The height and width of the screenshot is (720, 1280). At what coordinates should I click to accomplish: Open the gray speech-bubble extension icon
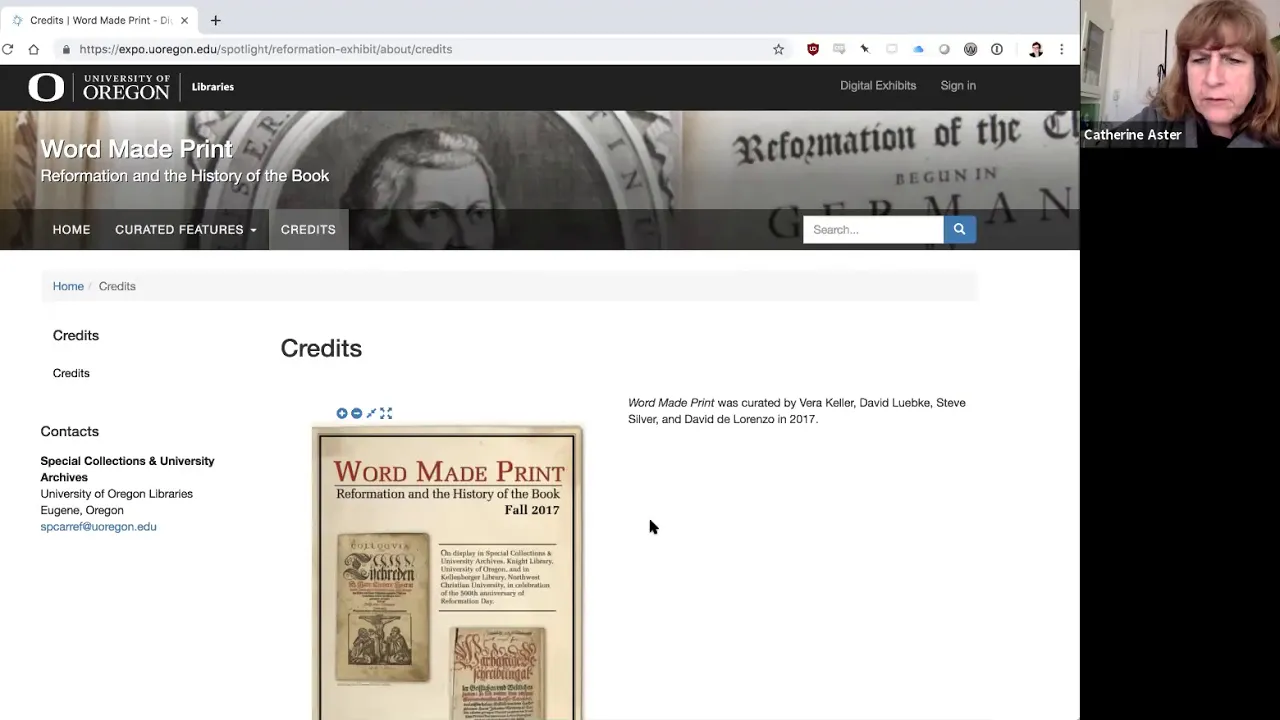(839, 49)
